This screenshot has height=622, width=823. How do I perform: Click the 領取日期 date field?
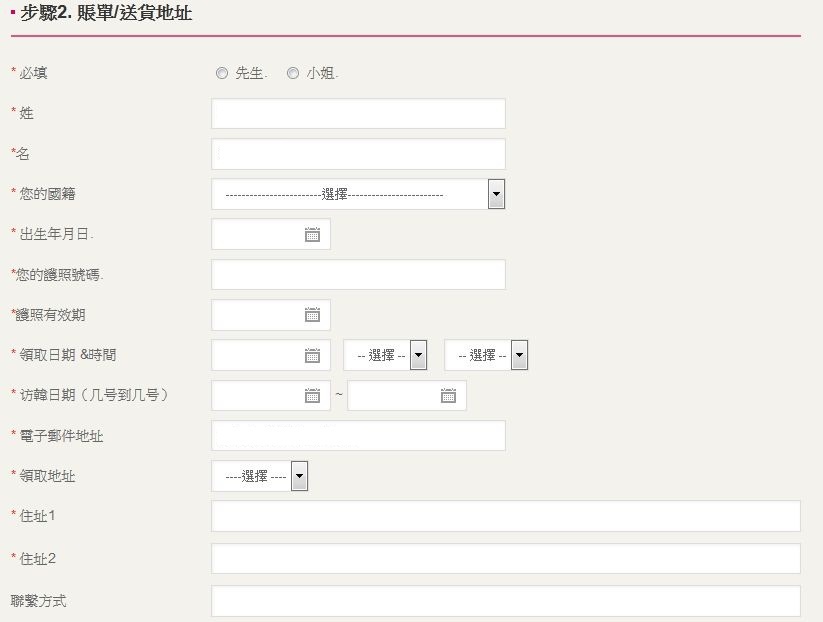click(x=271, y=355)
